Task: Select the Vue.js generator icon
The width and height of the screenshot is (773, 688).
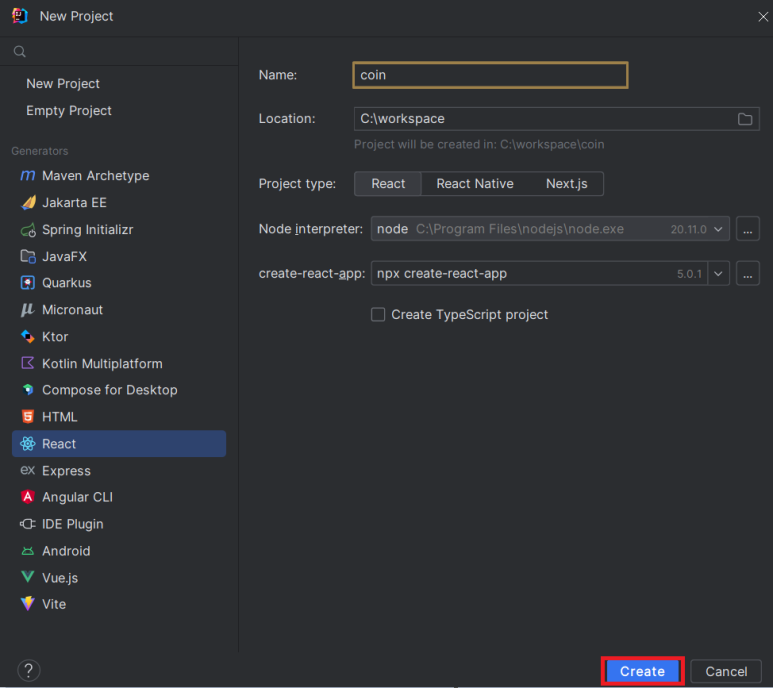Action: (28, 577)
